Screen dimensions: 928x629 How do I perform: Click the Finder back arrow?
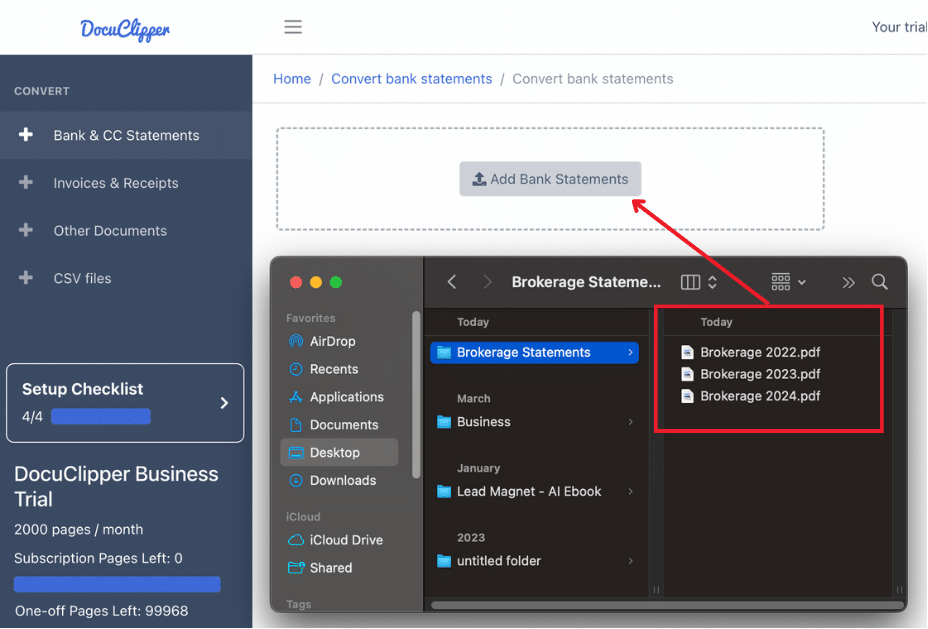pos(452,282)
